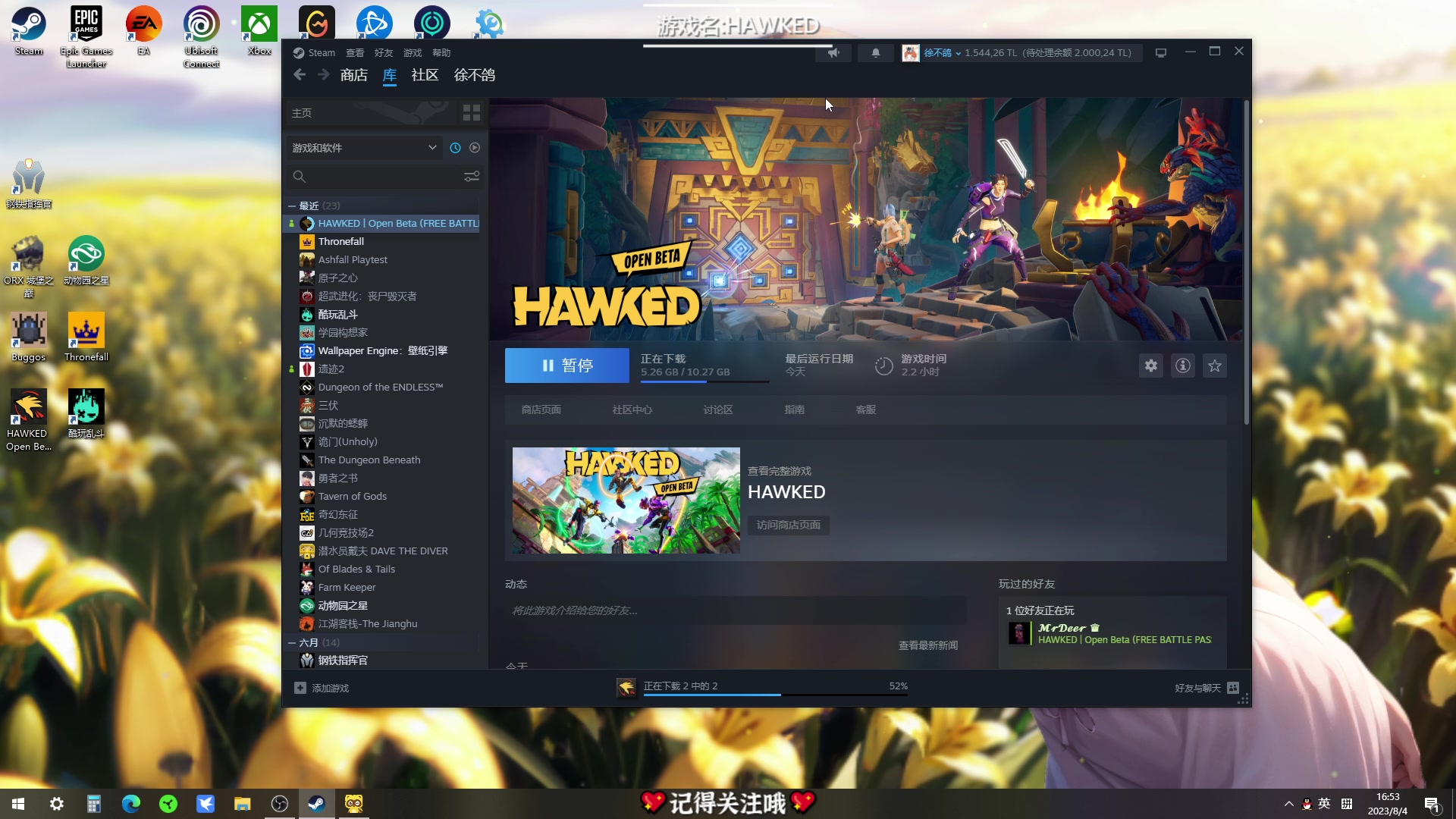The image size is (1456, 819).
Task: Click the footer download progress bar
Action: point(776,694)
